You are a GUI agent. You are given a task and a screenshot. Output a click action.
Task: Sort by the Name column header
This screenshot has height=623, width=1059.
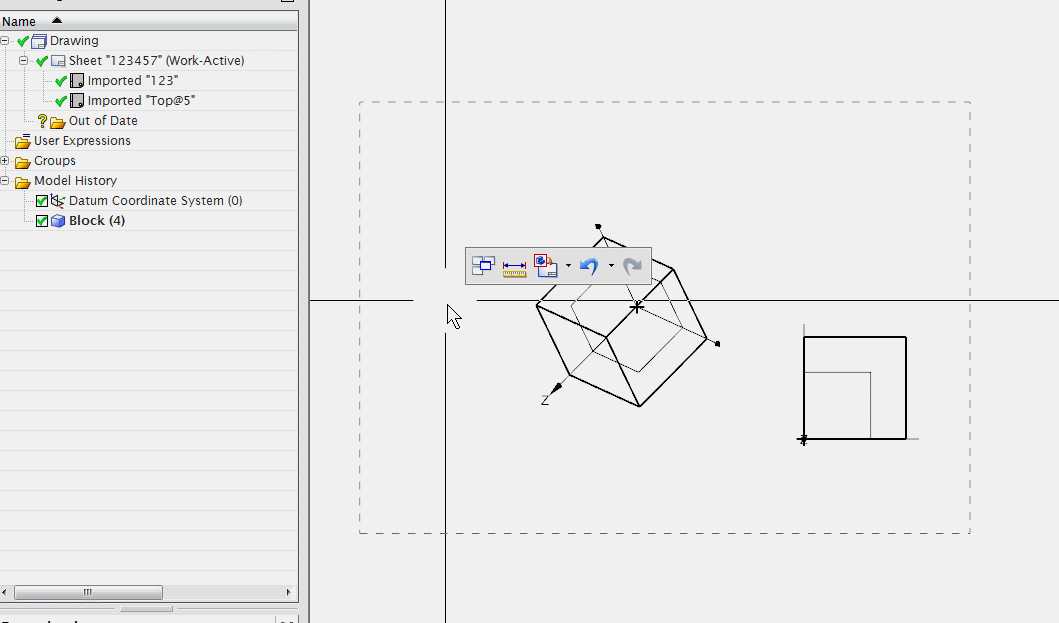(x=149, y=21)
